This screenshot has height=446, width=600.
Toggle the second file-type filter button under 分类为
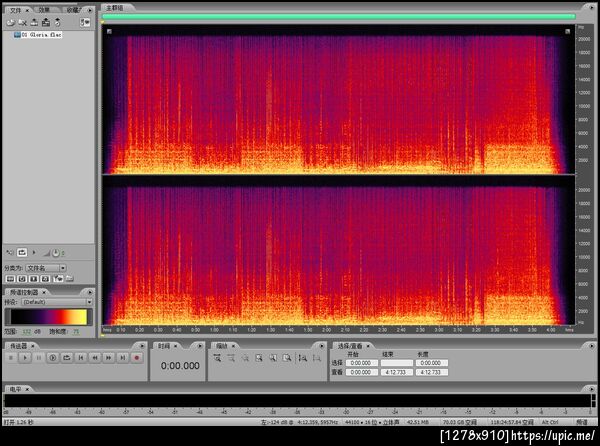22,279
